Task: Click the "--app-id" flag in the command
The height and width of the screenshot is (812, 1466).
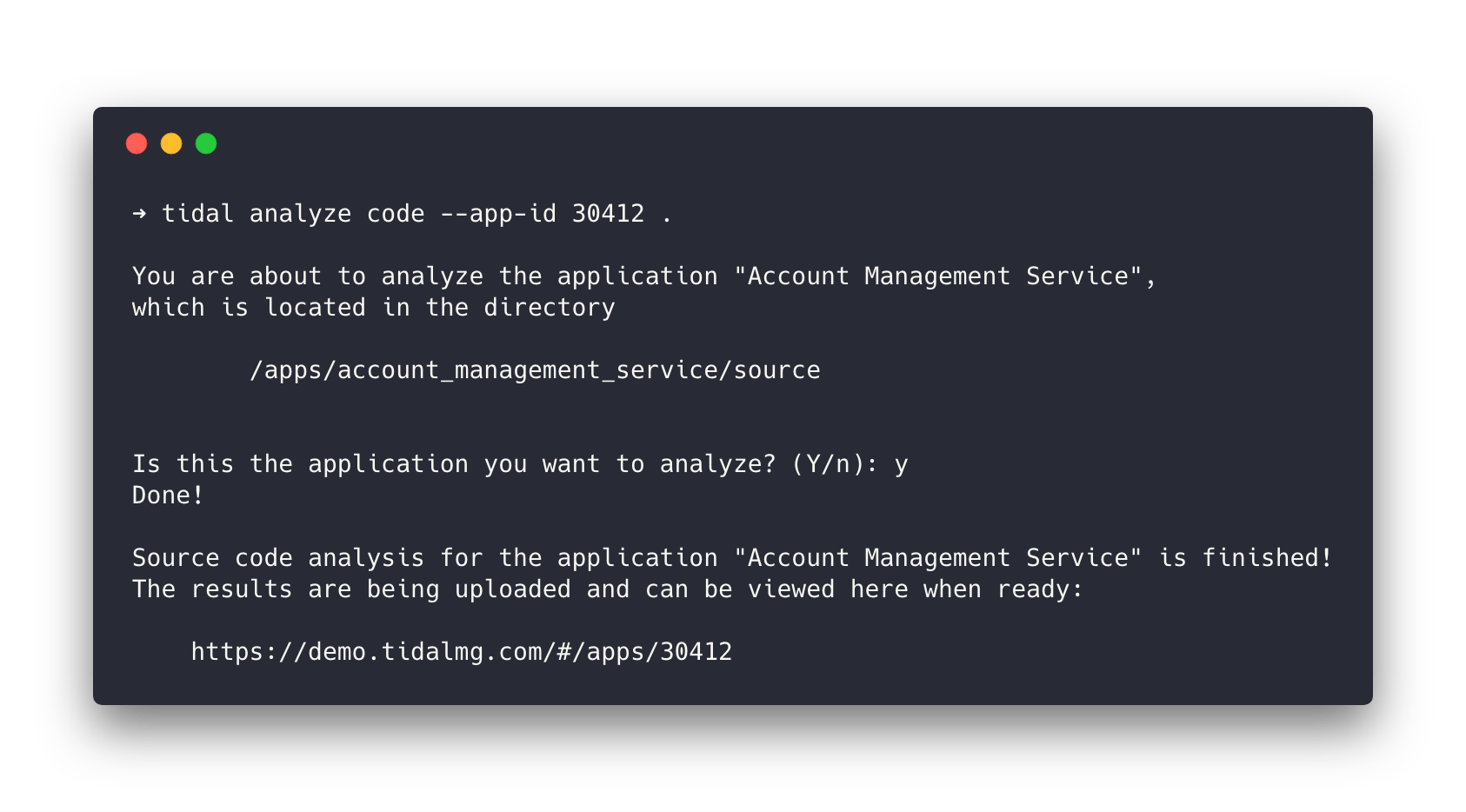Action: click(498, 213)
